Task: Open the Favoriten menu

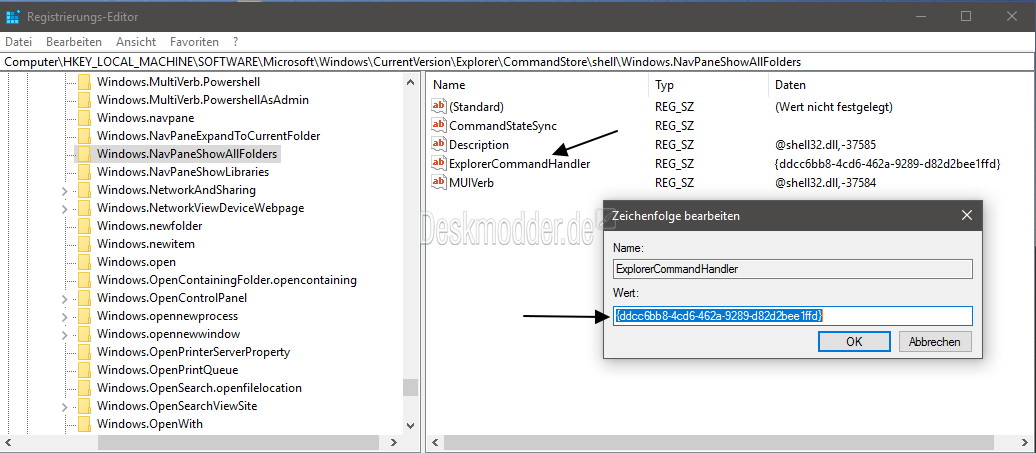Action: pos(194,42)
